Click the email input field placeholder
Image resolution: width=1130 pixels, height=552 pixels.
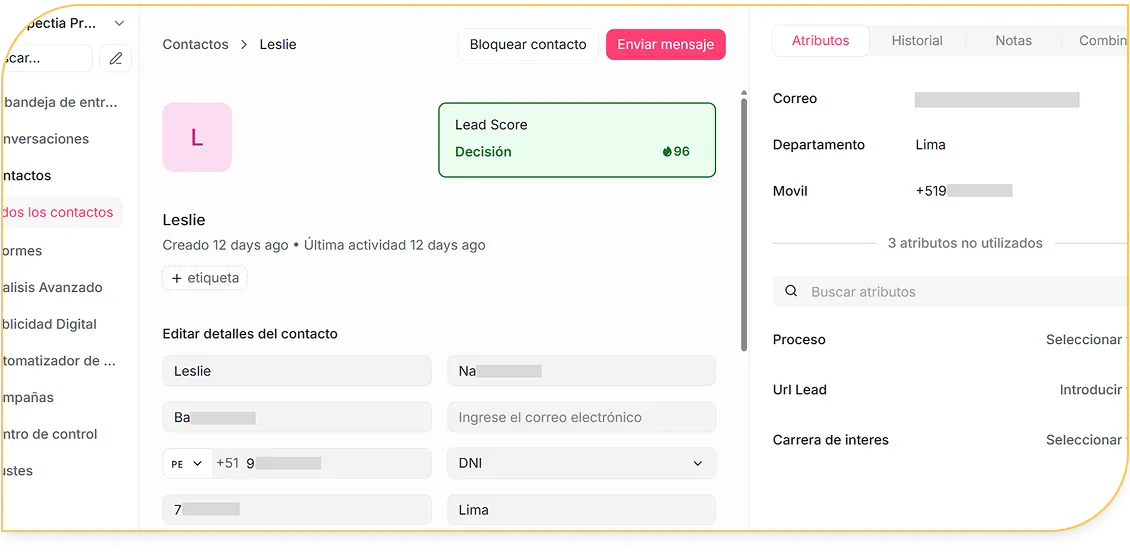[x=581, y=417]
